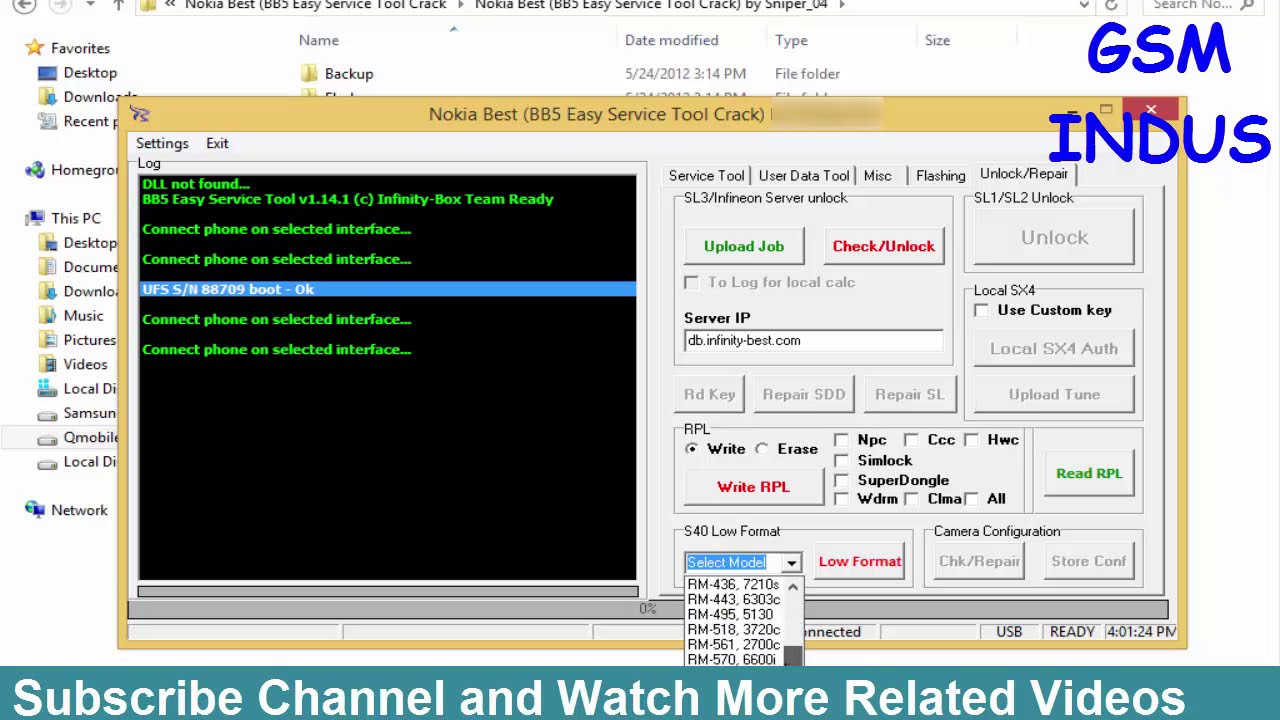The width and height of the screenshot is (1280, 720).
Task: Enable the Use Custom key checkbox
Action: coord(982,310)
